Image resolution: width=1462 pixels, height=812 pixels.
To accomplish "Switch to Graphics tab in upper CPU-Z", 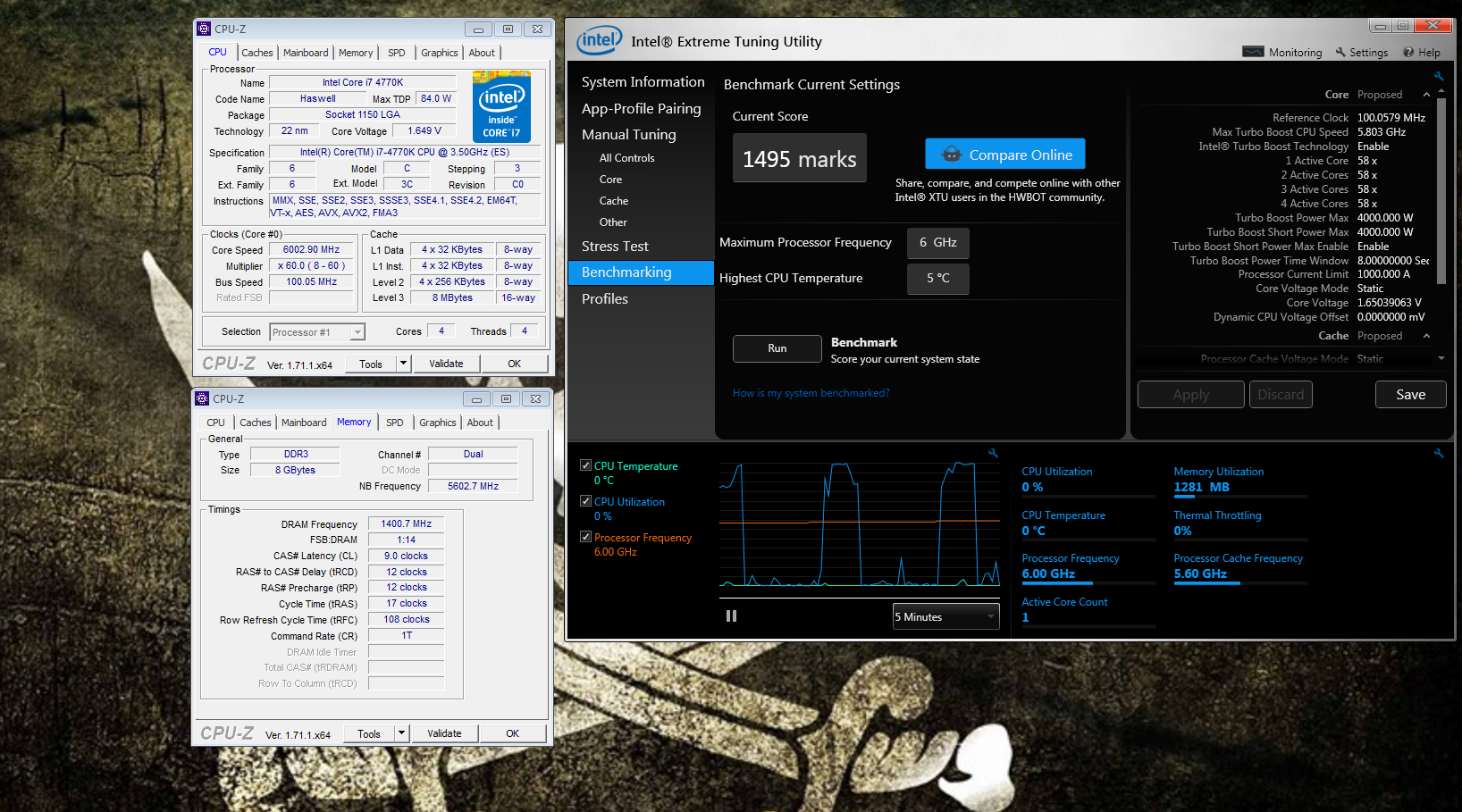I will (440, 53).
